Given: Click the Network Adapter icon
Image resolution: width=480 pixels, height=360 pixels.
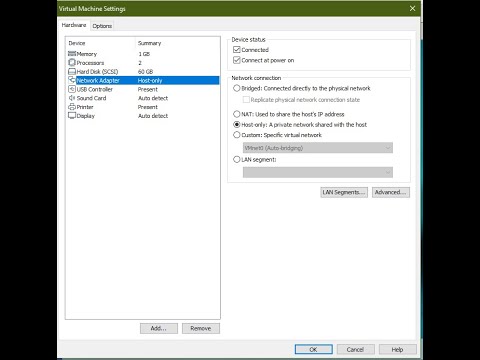Looking at the screenshot, I should 72,80.
